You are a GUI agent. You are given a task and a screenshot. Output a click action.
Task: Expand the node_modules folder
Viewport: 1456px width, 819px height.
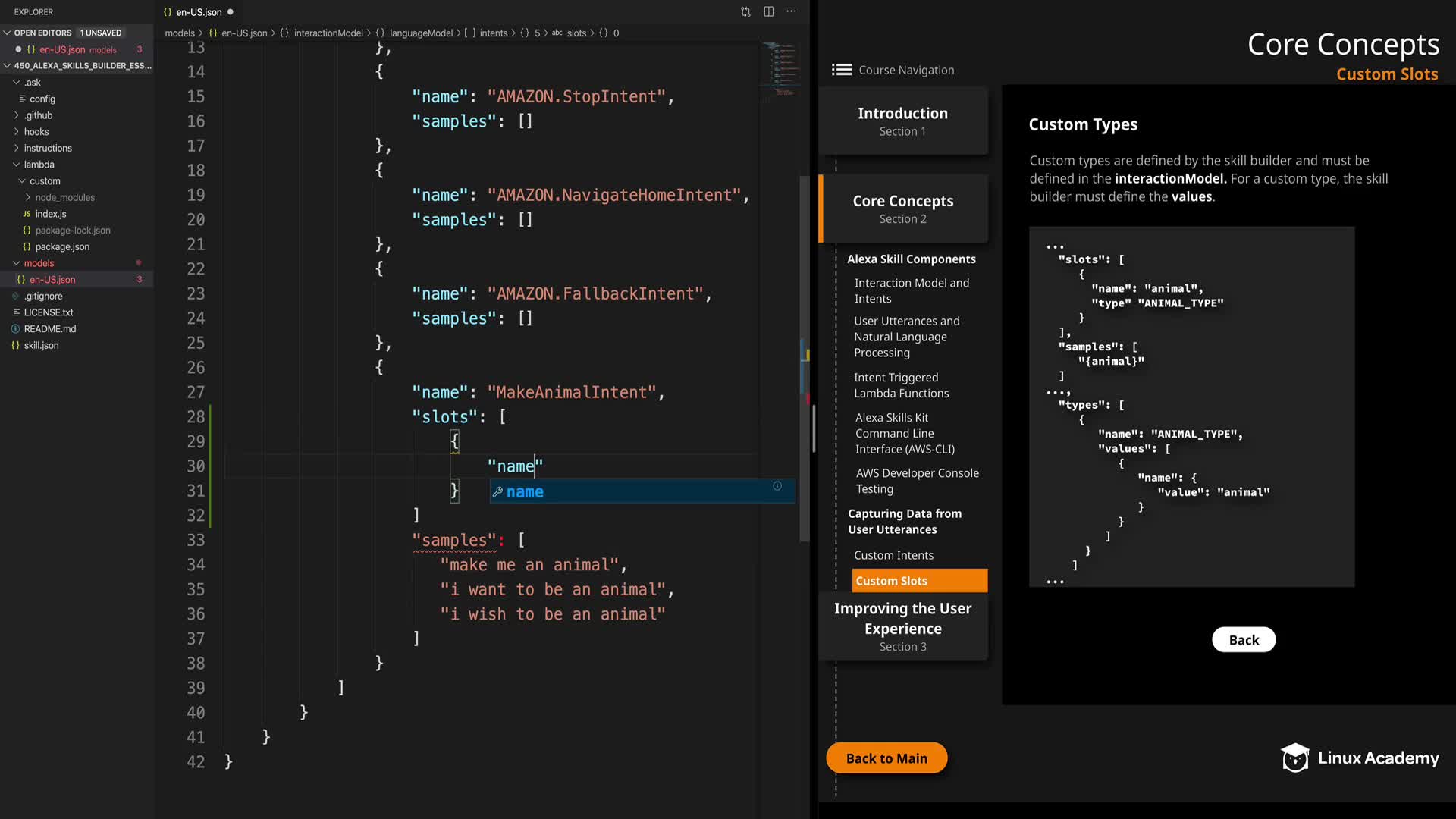(64, 197)
